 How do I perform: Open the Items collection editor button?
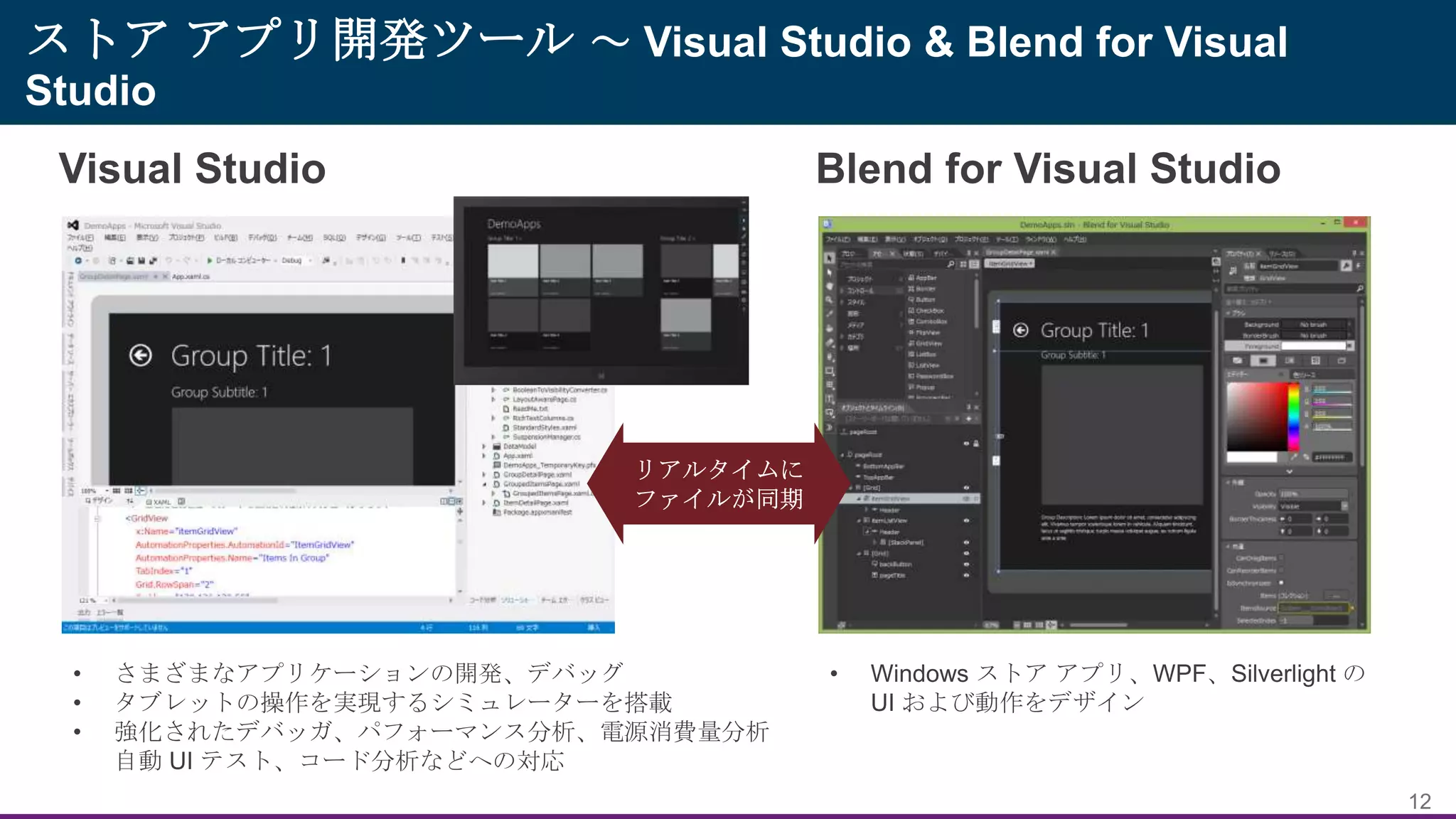(x=1336, y=596)
